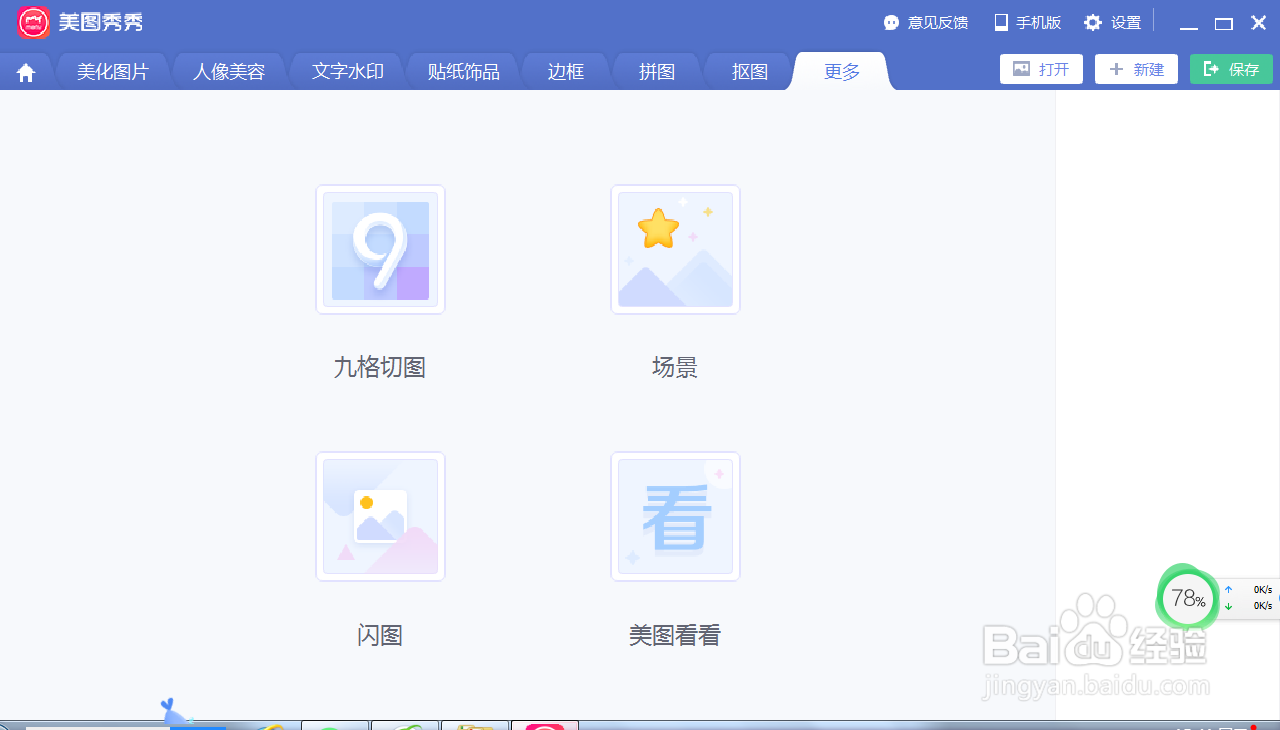The height and width of the screenshot is (730, 1280).
Task: Click the 保存 save button
Action: pos(1231,69)
